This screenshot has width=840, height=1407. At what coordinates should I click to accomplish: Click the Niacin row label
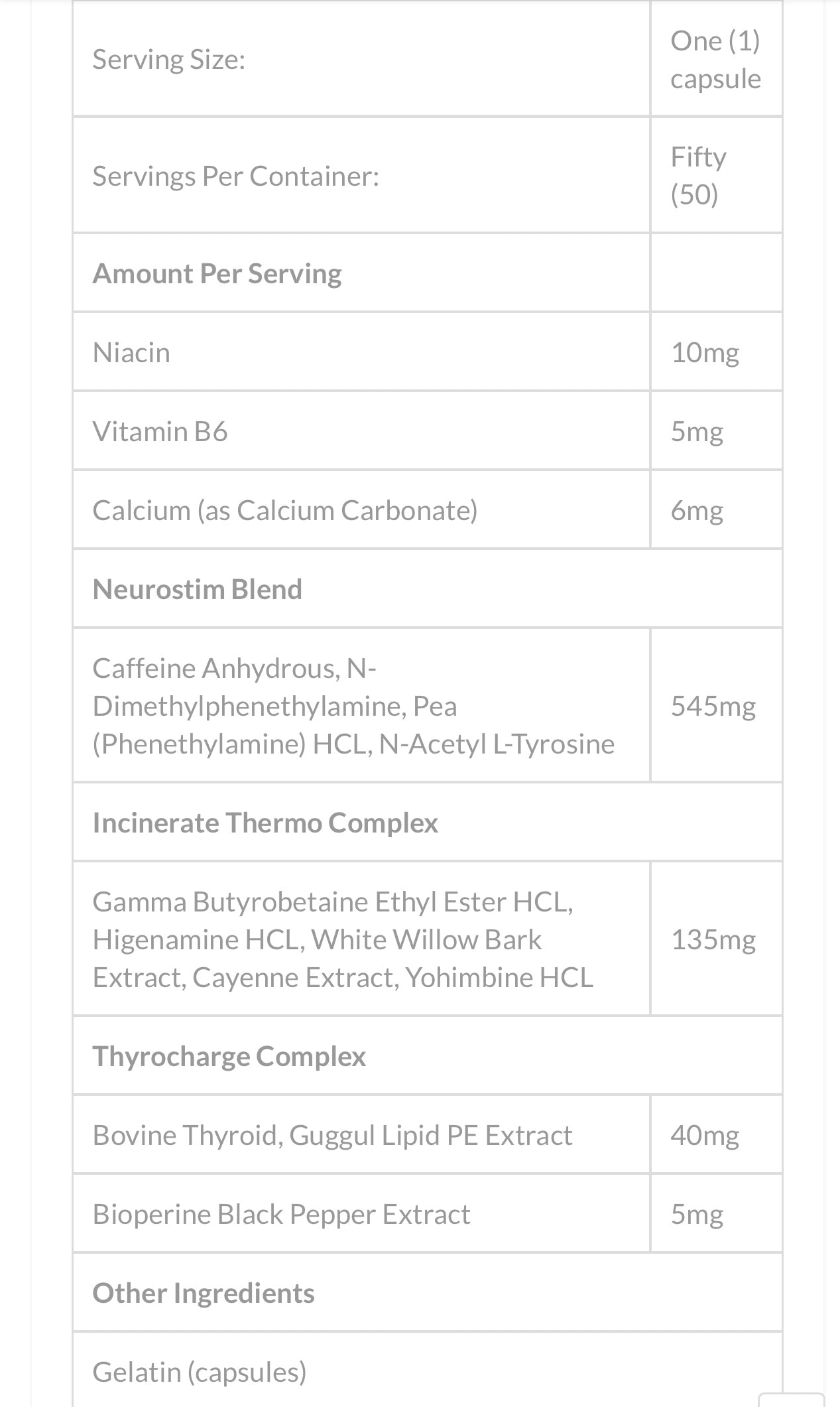pos(131,352)
